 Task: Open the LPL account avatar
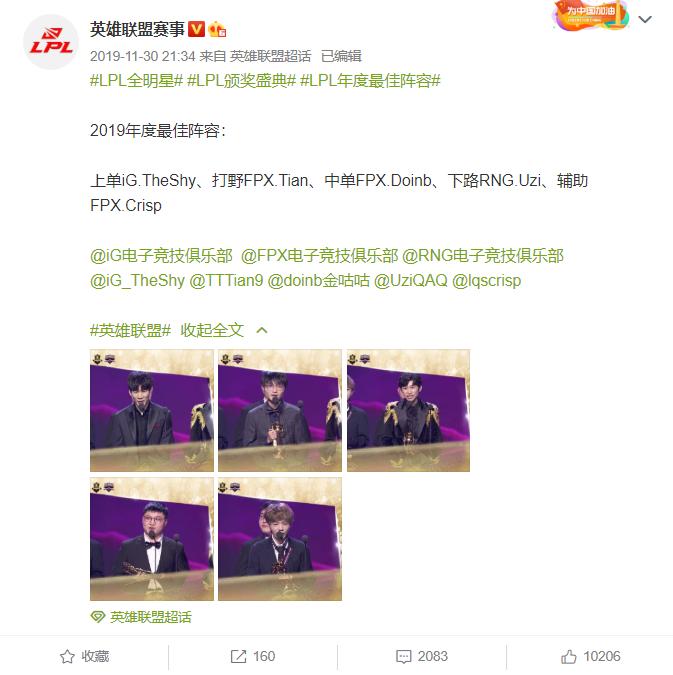[x=51, y=42]
